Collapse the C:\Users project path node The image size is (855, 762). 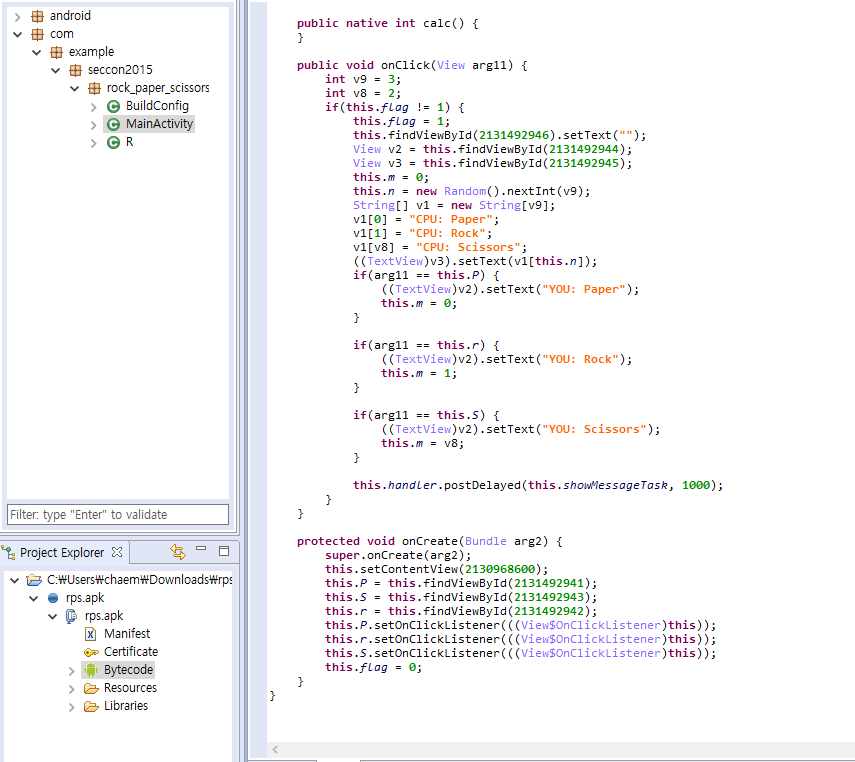point(15,580)
